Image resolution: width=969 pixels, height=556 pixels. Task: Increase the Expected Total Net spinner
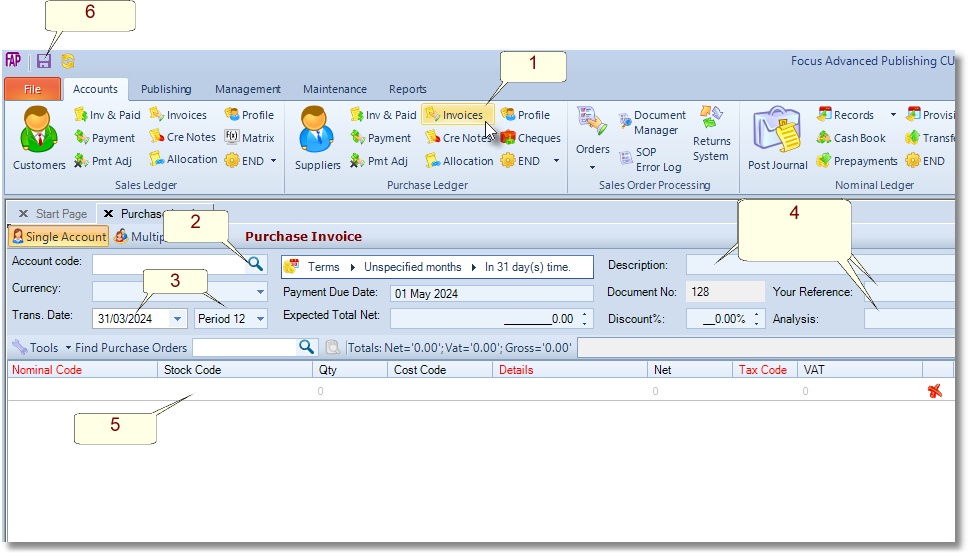tap(584, 314)
